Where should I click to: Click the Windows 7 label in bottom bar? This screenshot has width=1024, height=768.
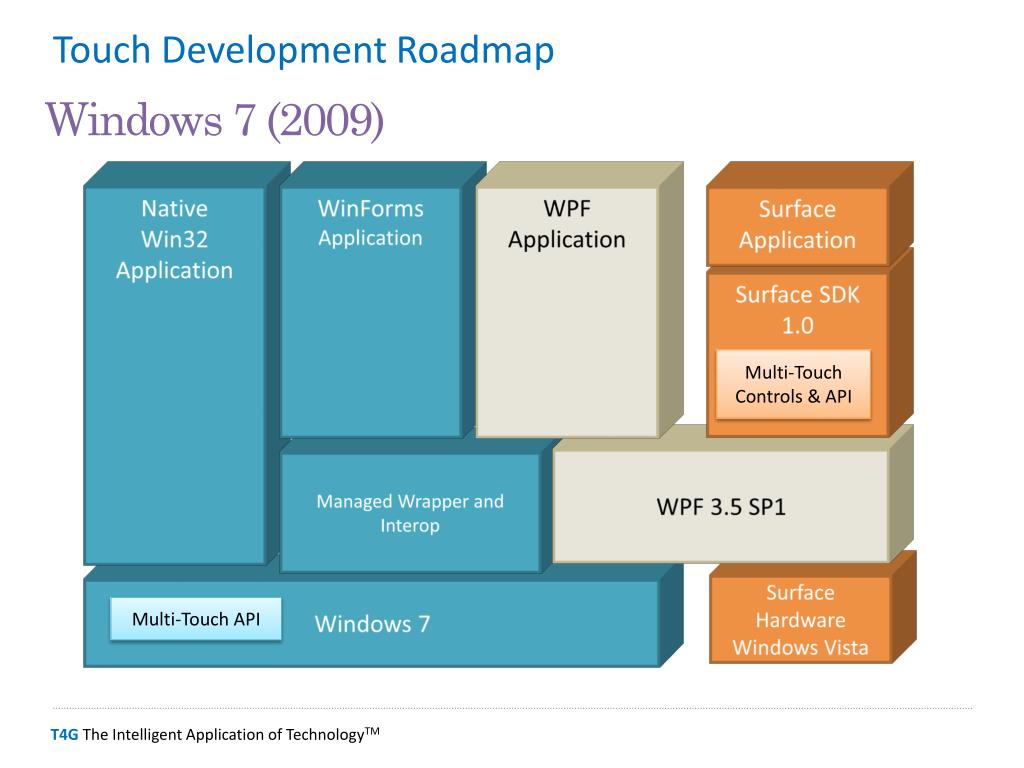(372, 624)
